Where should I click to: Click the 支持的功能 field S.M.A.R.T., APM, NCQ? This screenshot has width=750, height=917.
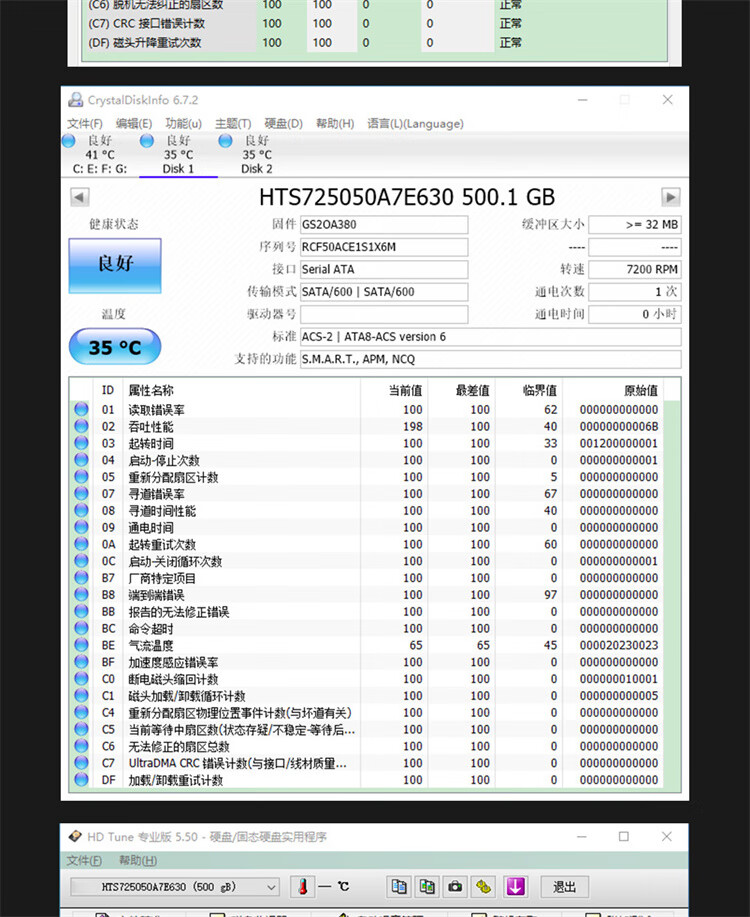(x=490, y=359)
